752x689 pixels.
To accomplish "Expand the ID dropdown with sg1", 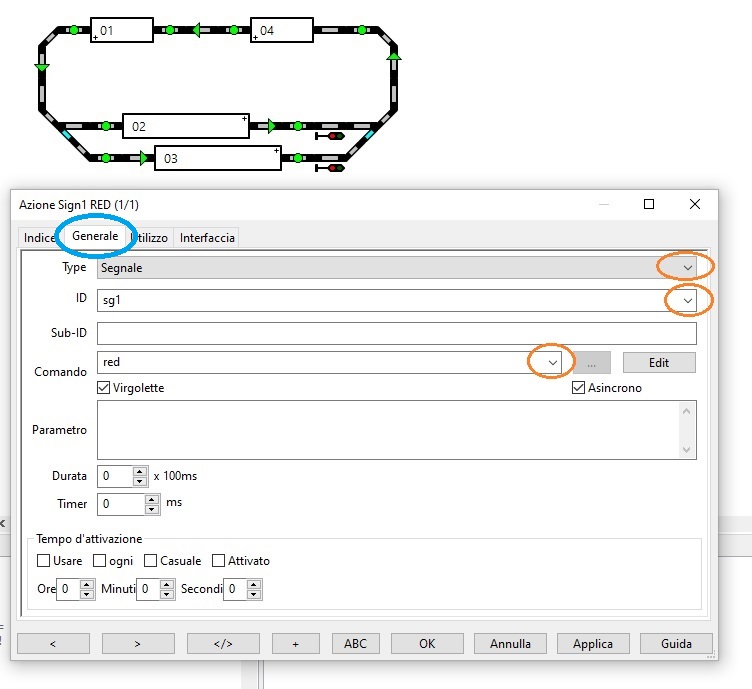I will click(686, 300).
